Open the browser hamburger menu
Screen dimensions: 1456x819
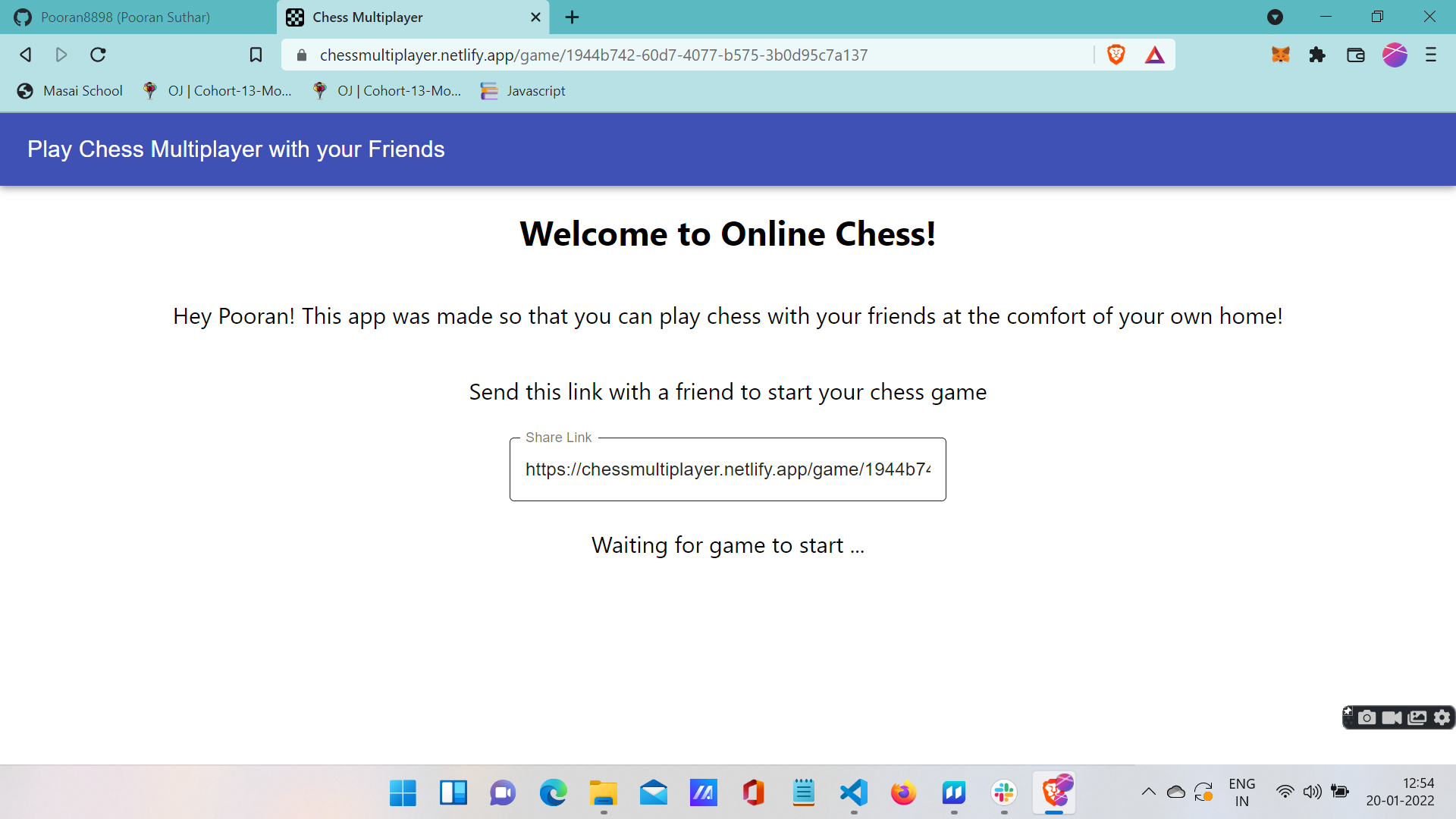pyautogui.click(x=1431, y=55)
